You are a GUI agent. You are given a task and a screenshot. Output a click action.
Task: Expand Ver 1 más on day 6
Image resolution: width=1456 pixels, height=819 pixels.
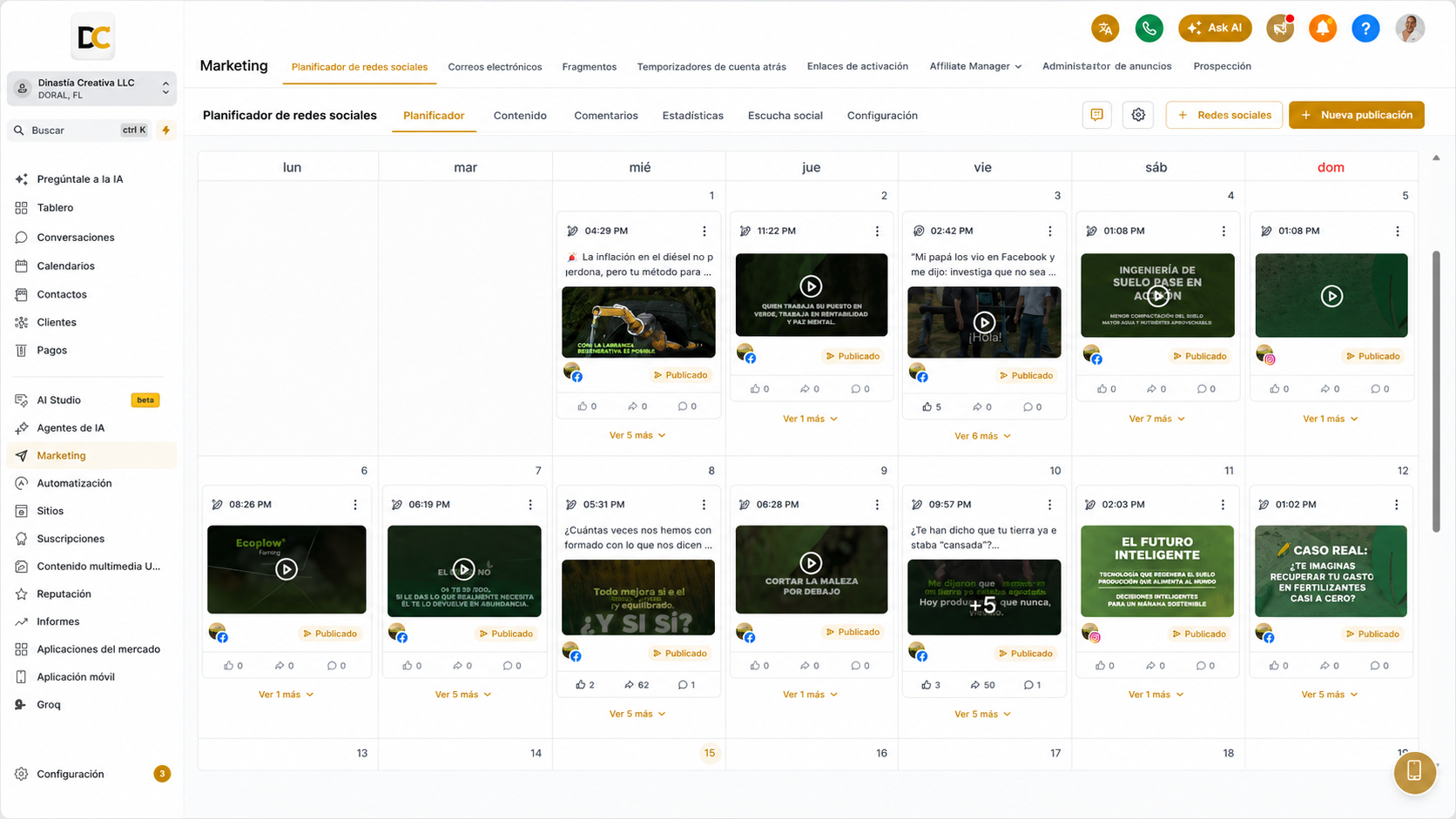point(286,695)
